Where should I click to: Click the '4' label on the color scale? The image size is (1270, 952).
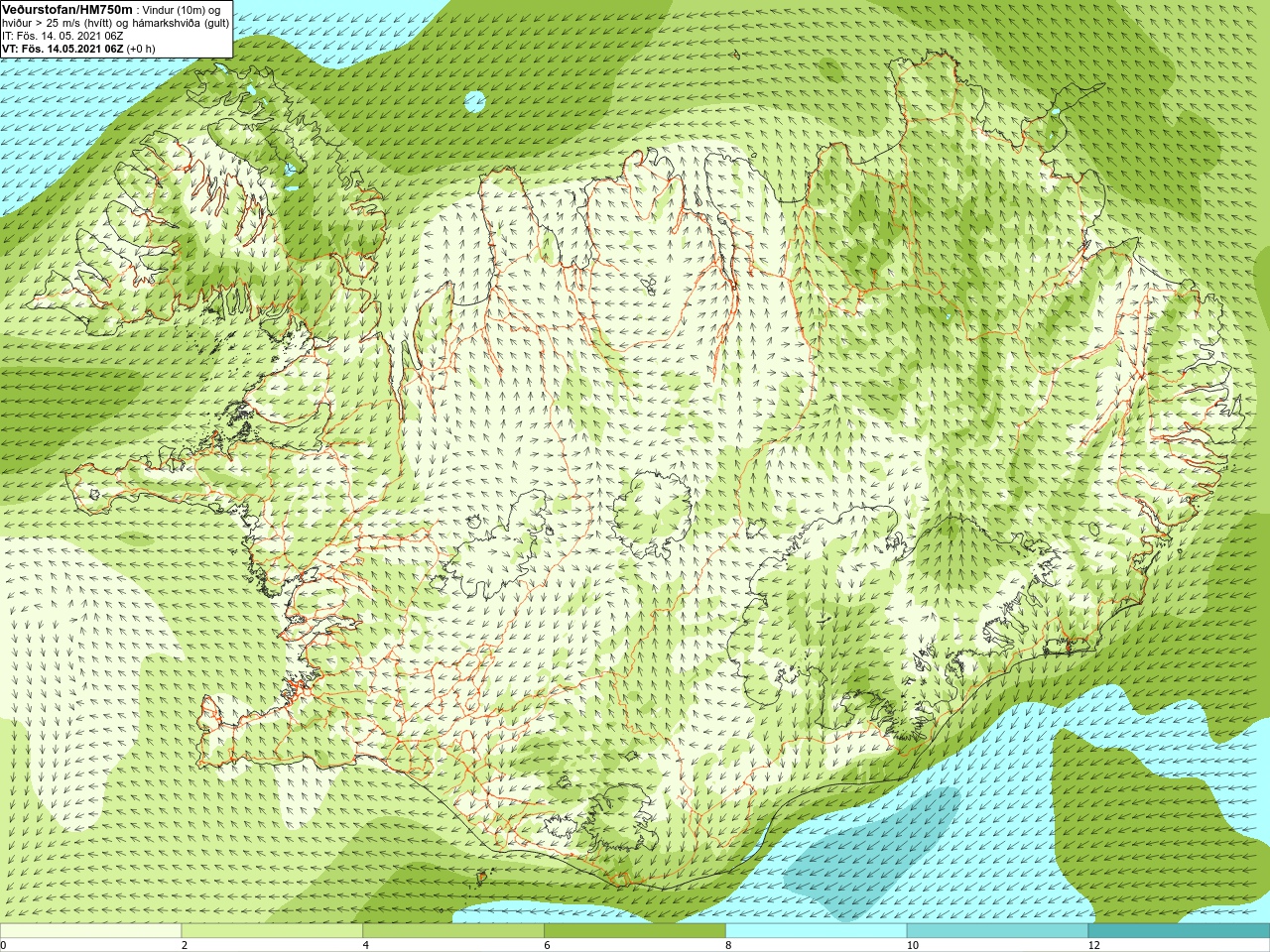(x=366, y=945)
